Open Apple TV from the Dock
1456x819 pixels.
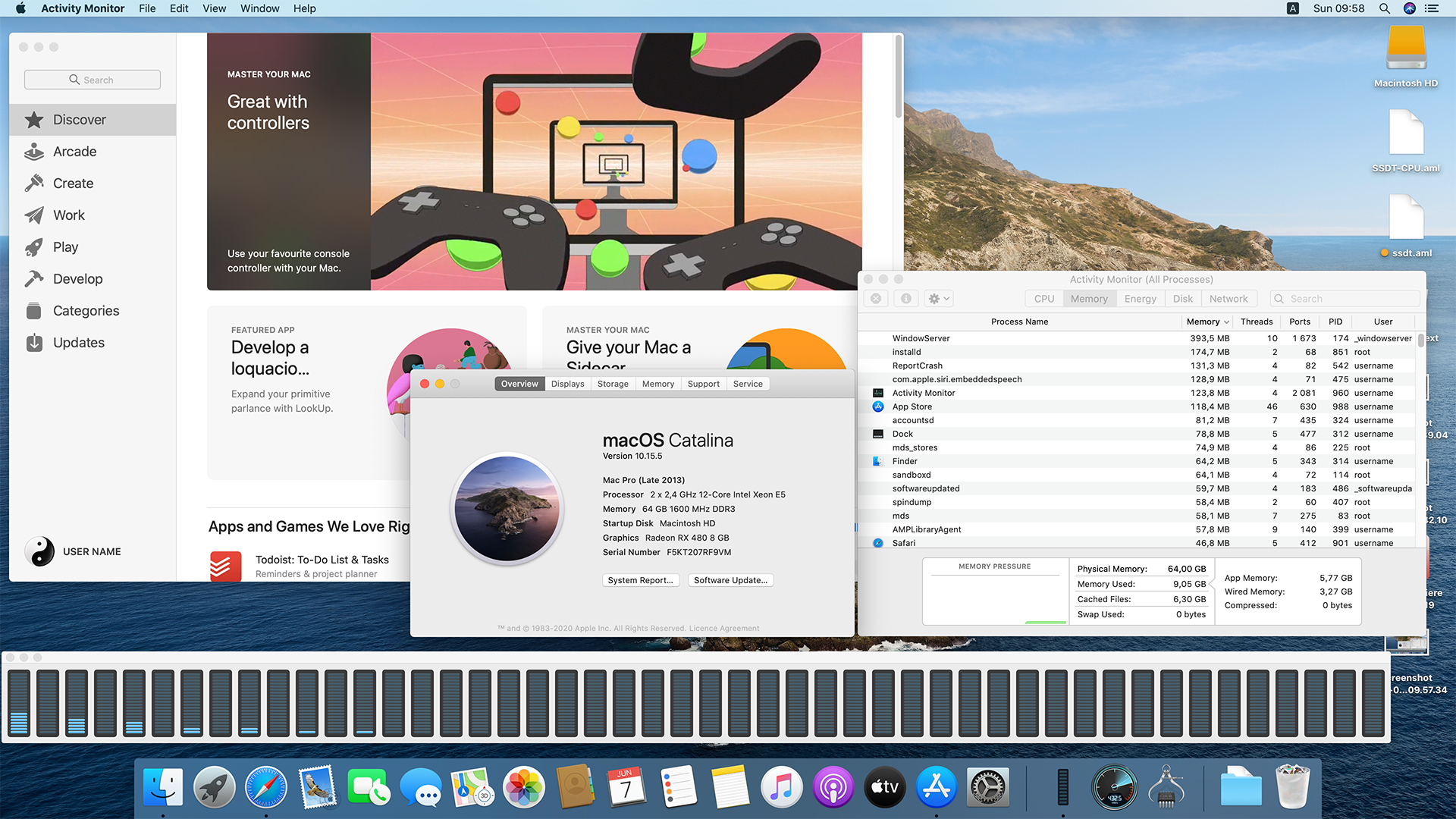click(885, 787)
